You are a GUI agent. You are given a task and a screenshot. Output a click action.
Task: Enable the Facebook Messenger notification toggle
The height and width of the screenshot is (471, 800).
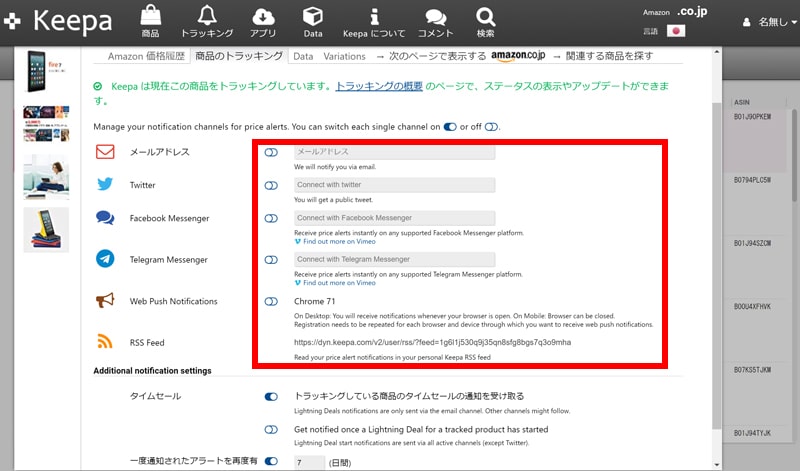point(271,218)
